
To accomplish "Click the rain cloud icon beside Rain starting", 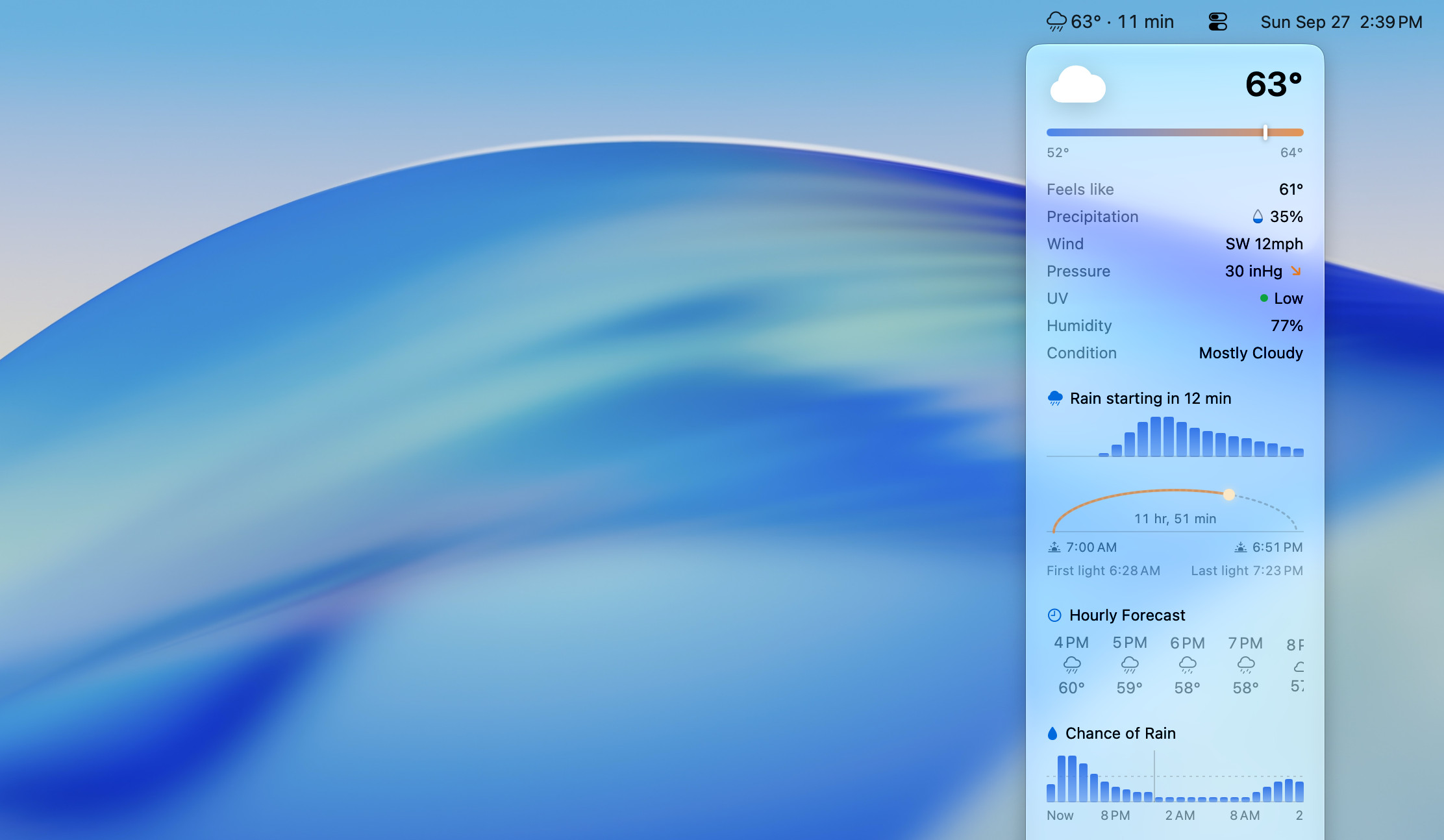I will click(1055, 398).
